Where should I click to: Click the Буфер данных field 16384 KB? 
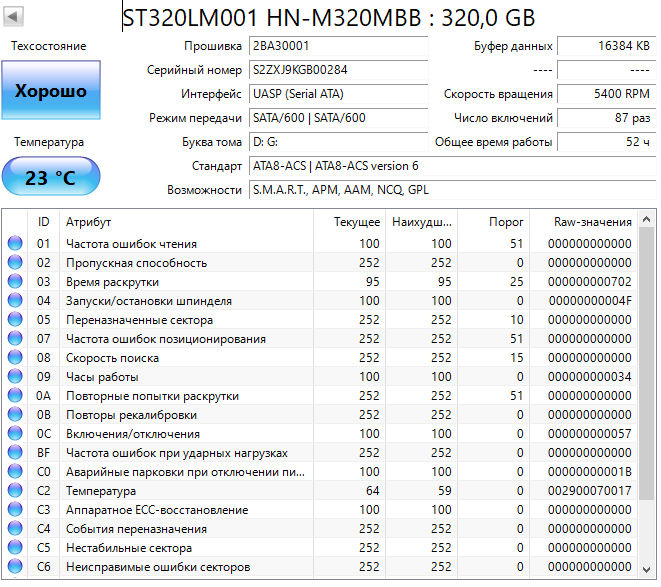(x=607, y=46)
